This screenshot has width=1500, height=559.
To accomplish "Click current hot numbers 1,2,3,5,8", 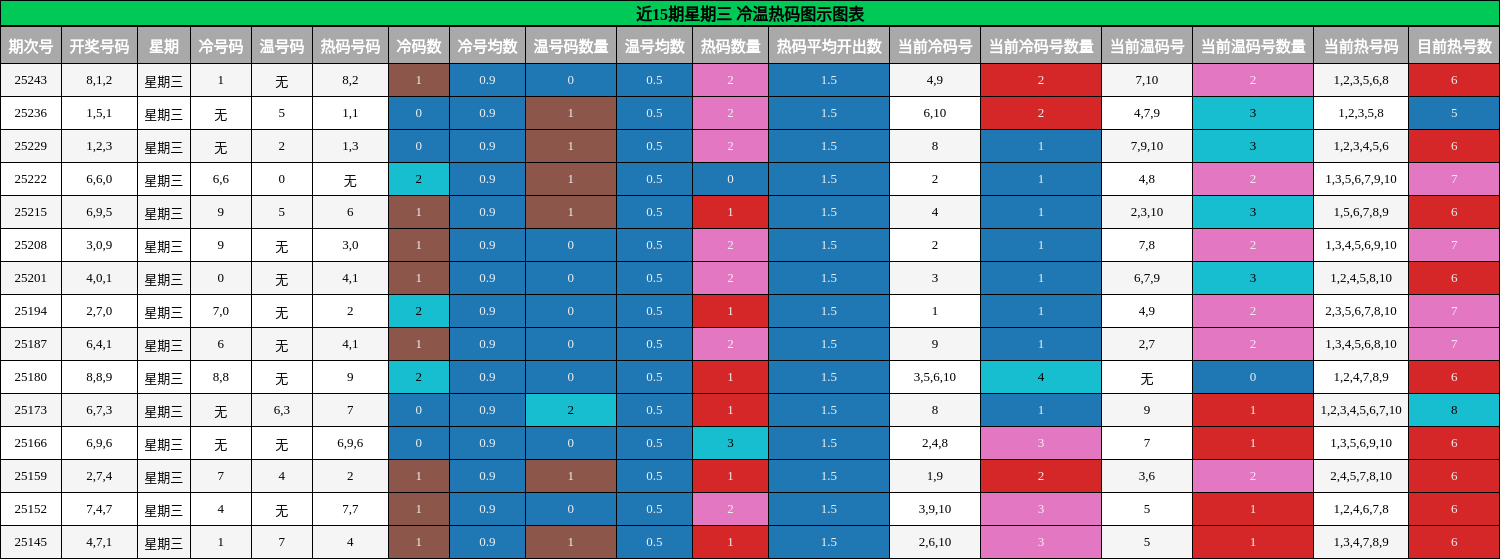I will pos(1361,113).
